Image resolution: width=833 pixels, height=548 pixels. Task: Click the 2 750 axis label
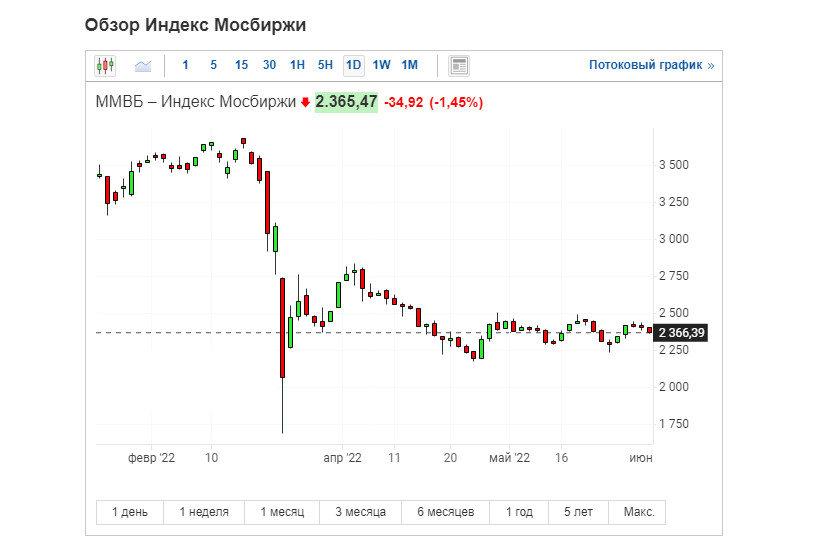674,276
